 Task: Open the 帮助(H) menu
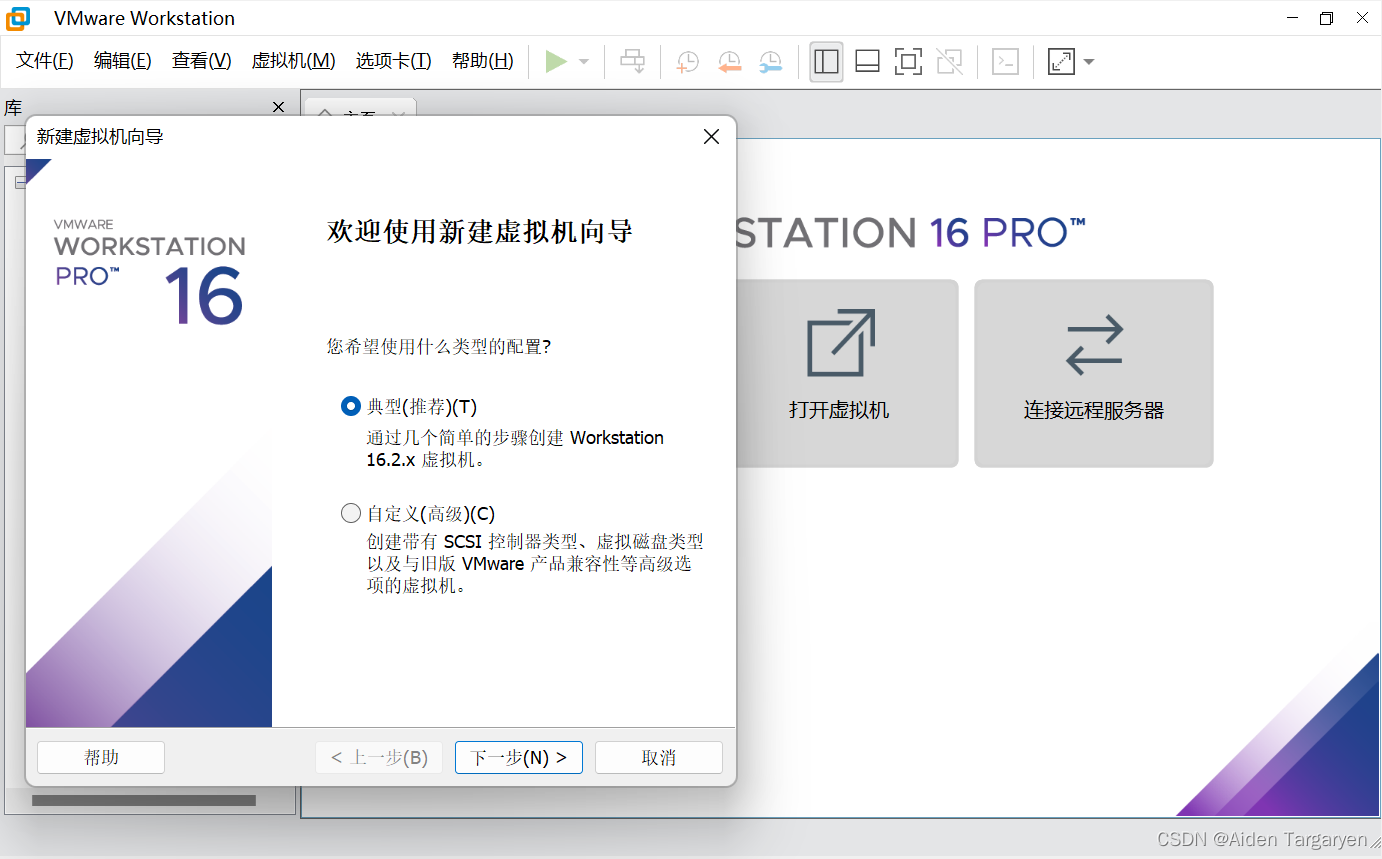(x=482, y=61)
